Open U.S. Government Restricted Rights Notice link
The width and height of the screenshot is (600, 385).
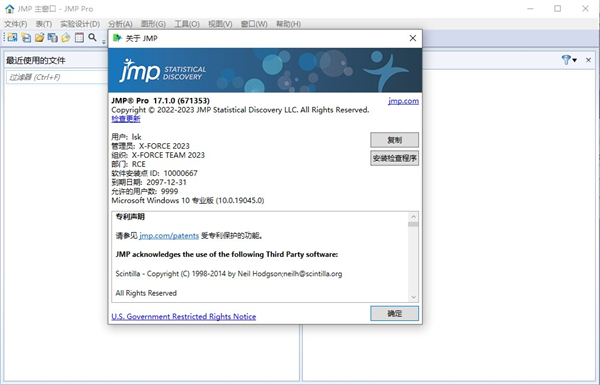(x=184, y=316)
